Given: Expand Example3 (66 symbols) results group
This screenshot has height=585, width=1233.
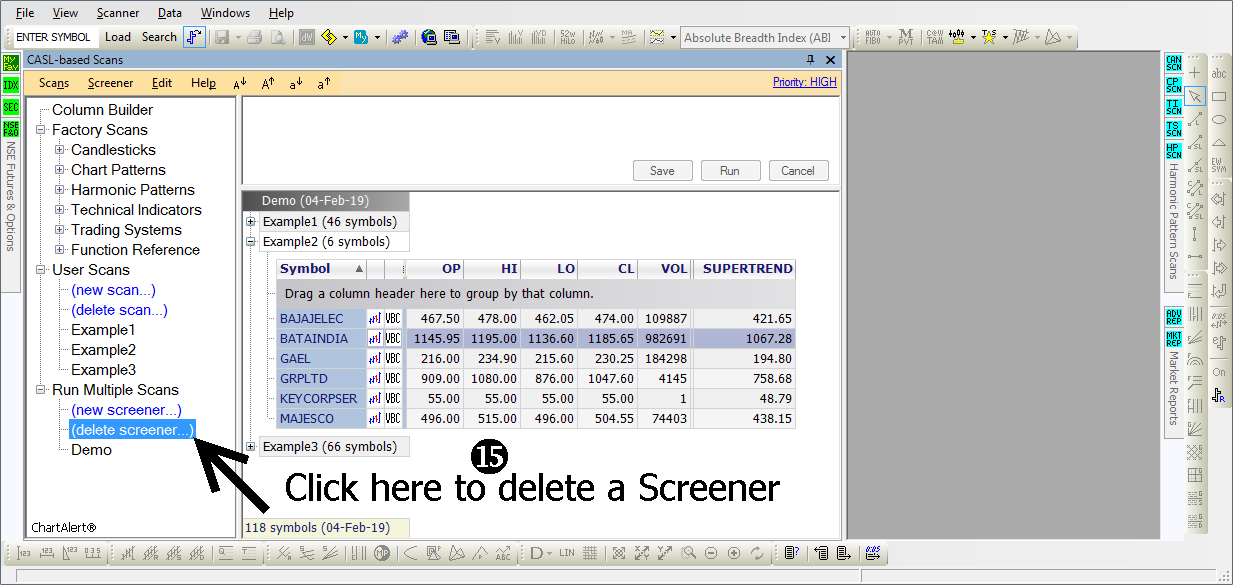Looking at the screenshot, I should point(251,447).
